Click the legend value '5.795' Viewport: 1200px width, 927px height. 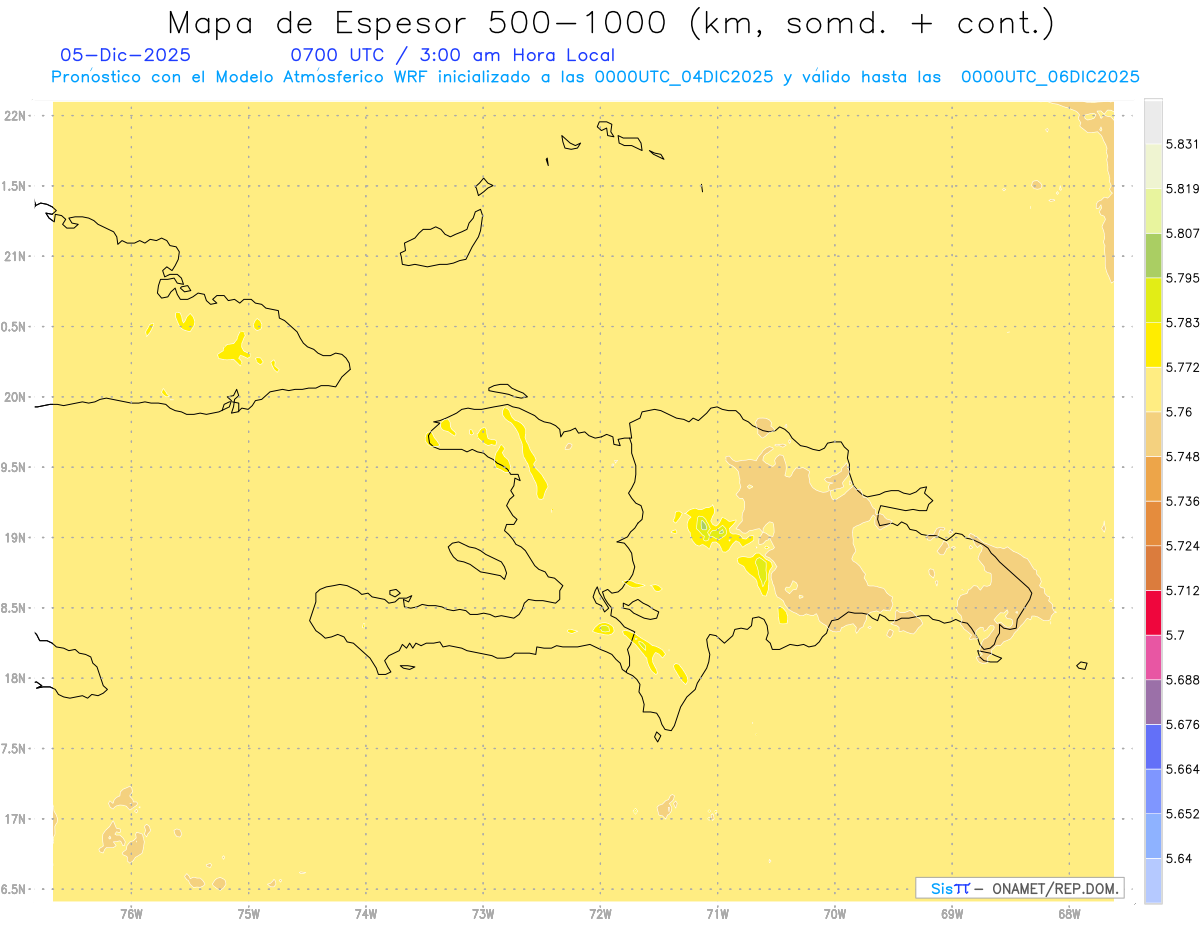point(1183,278)
